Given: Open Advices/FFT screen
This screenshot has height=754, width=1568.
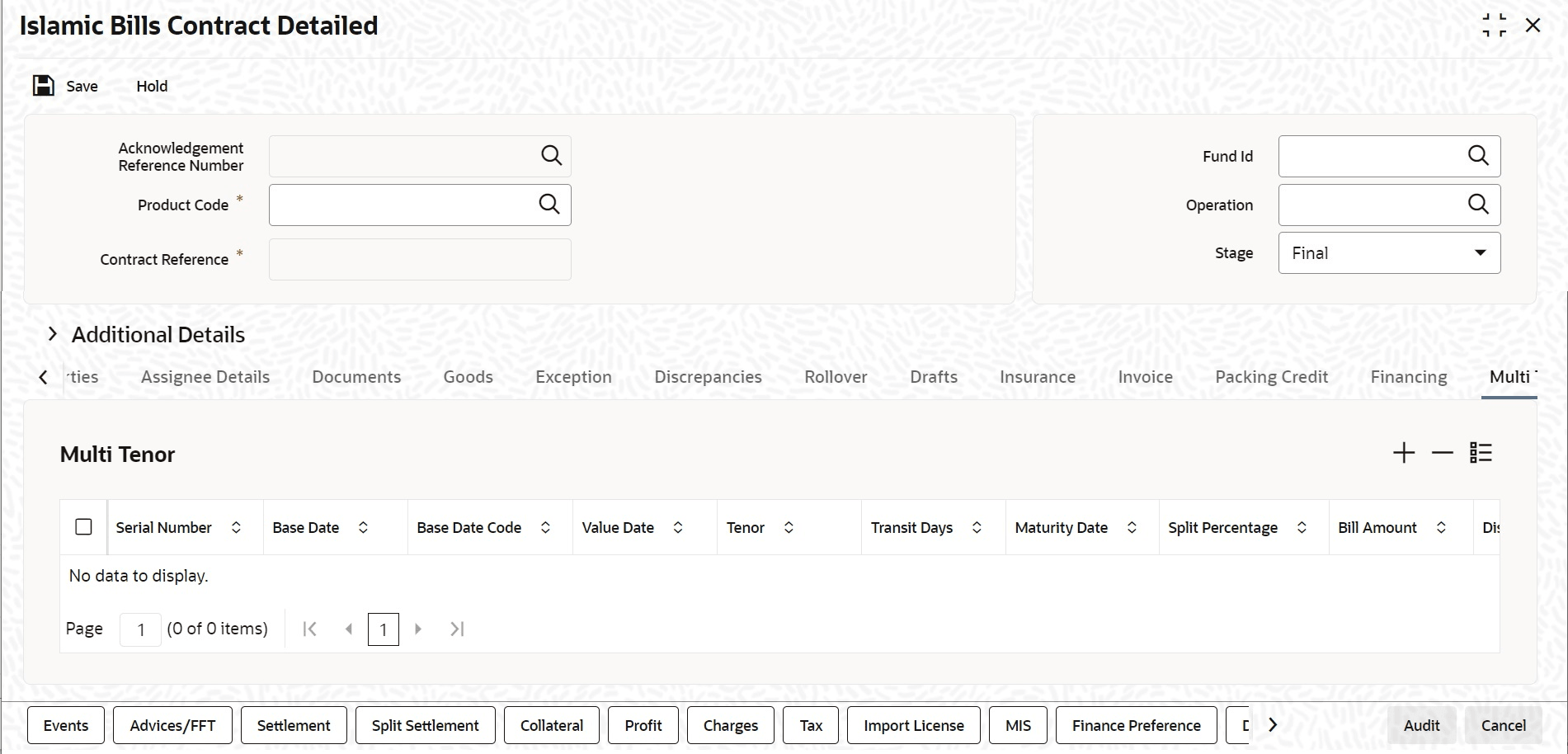Looking at the screenshot, I should pyautogui.click(x=172, y=725).
